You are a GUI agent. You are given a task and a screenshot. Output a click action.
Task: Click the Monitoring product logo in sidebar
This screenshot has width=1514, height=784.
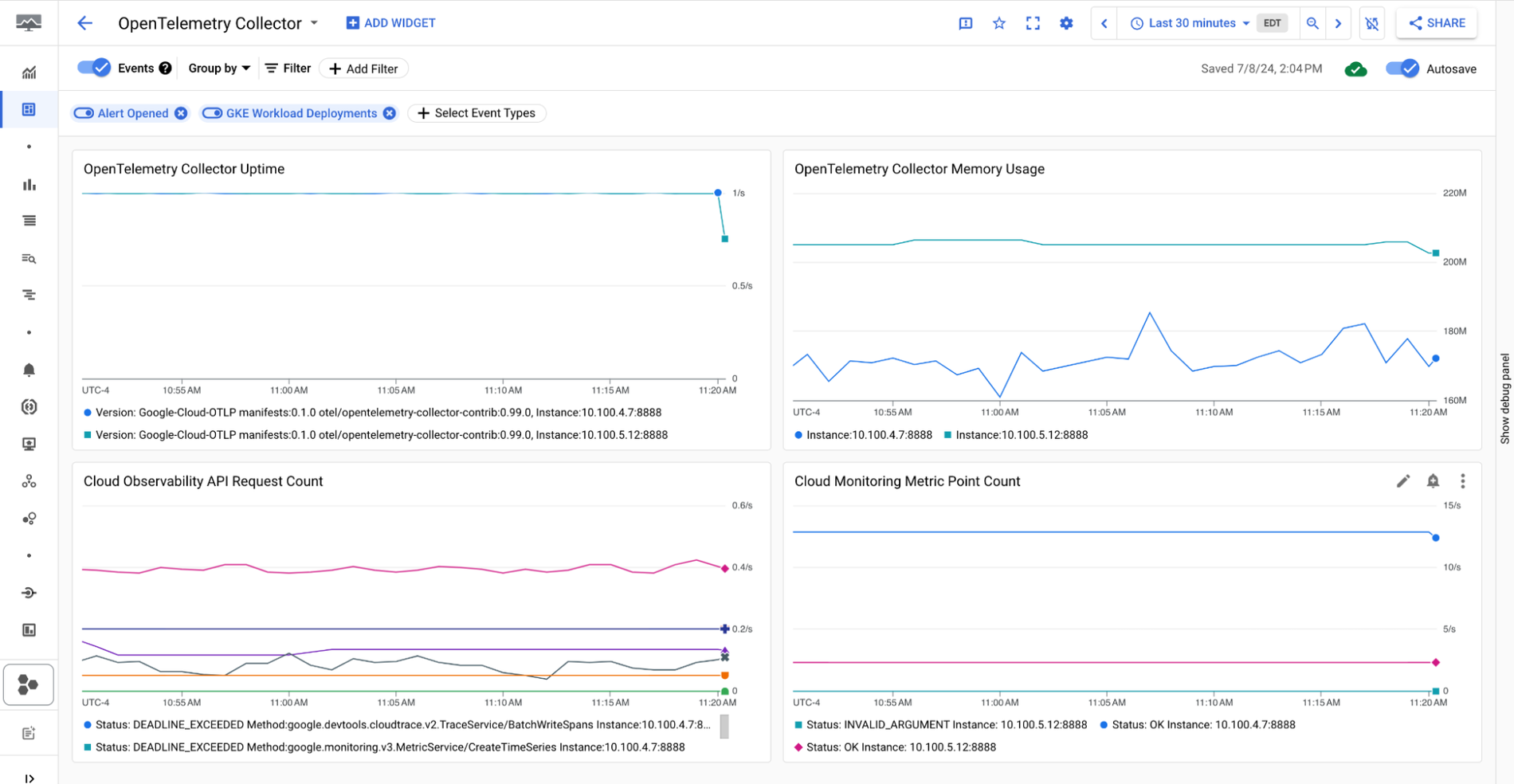[x=29, y=23]
